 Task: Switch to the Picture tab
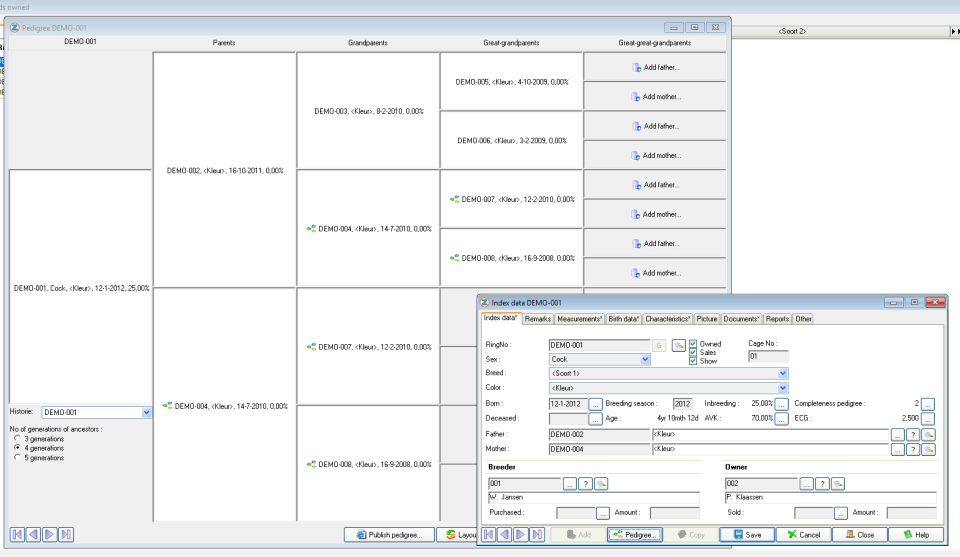[707, 319]
